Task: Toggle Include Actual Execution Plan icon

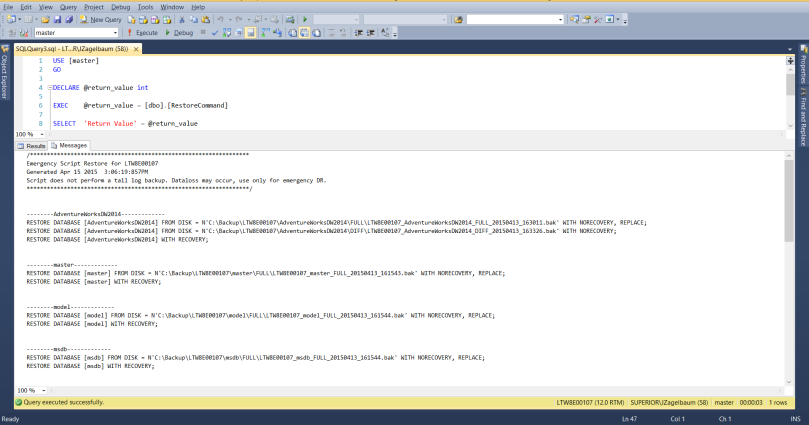Action: click(x=265, y=32)
